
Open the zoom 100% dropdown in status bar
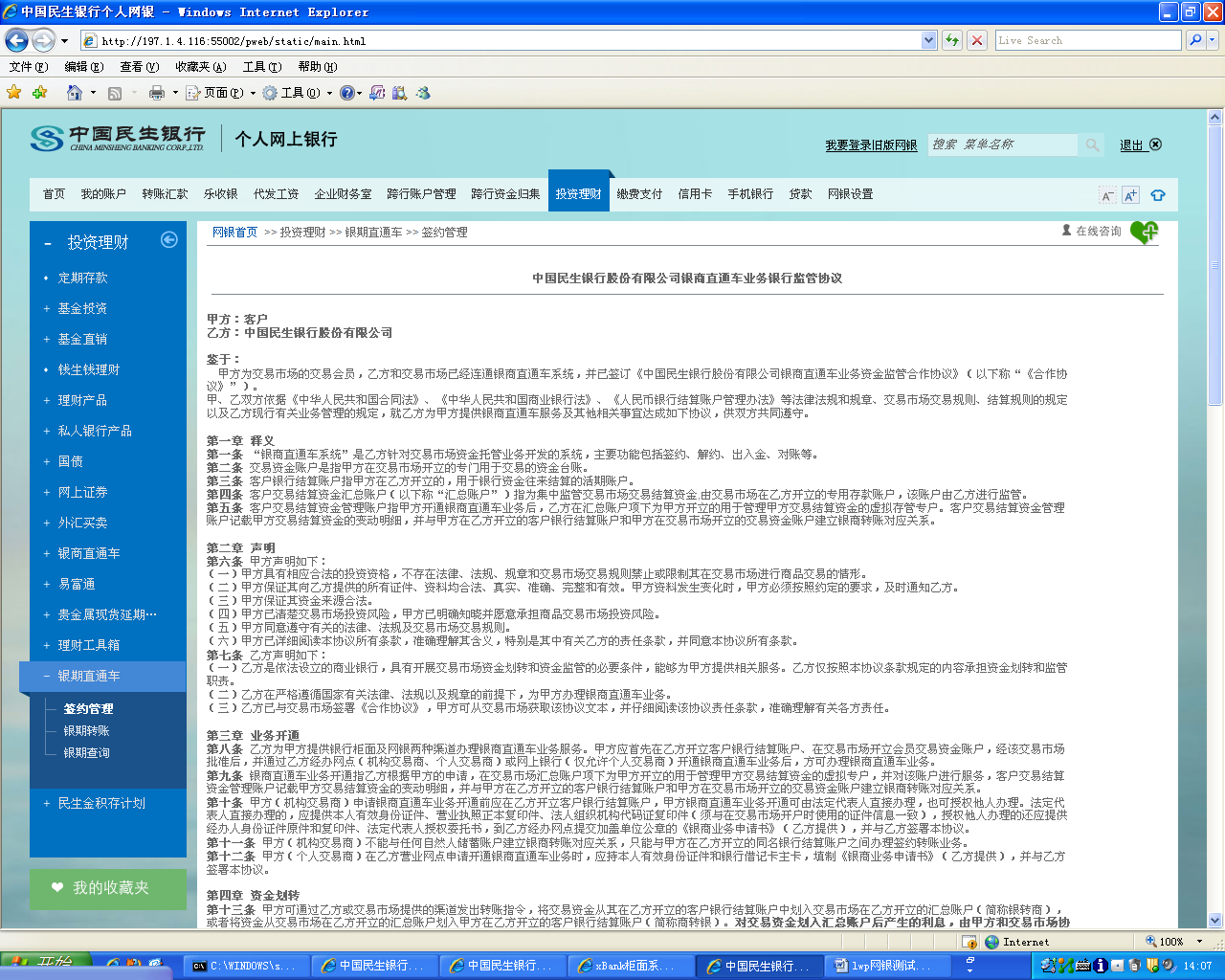pos(1199,942)
